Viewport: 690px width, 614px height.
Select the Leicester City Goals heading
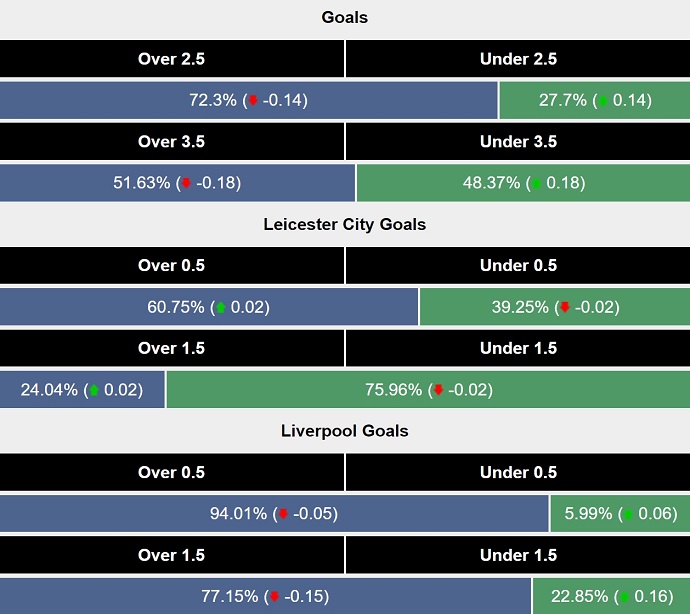(345, 224)
